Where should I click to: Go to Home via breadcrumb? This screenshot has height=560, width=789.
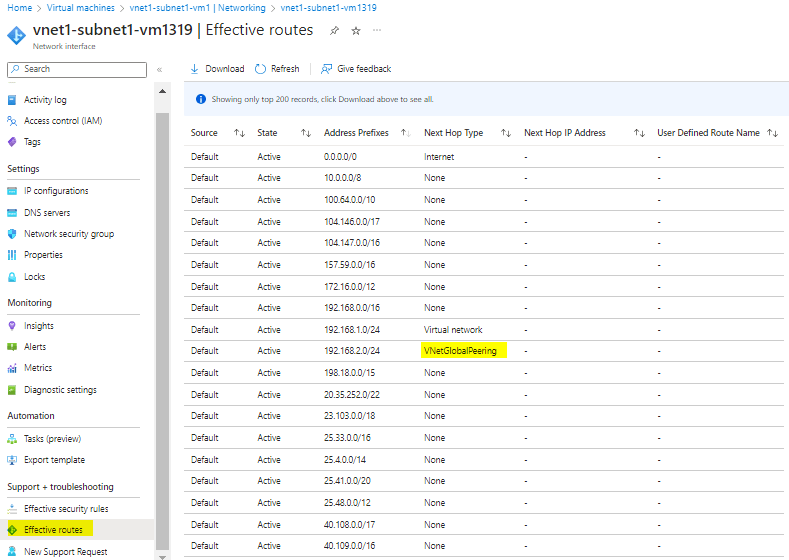[x=20, y=8]
